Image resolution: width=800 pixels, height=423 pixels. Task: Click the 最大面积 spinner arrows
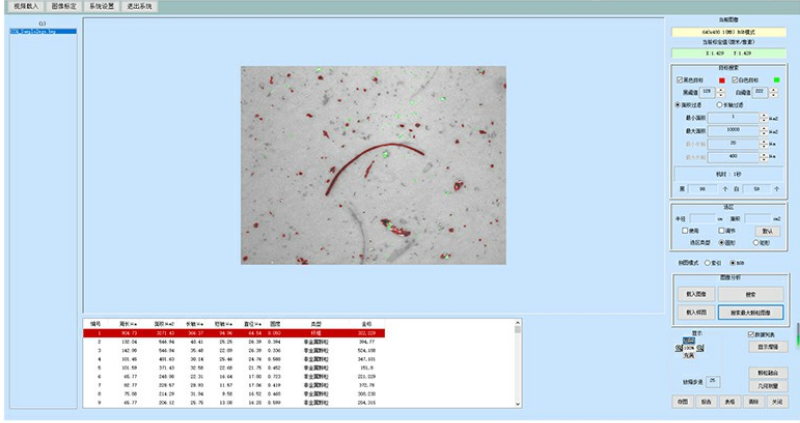pyautogui.click(x=763, y=131)
